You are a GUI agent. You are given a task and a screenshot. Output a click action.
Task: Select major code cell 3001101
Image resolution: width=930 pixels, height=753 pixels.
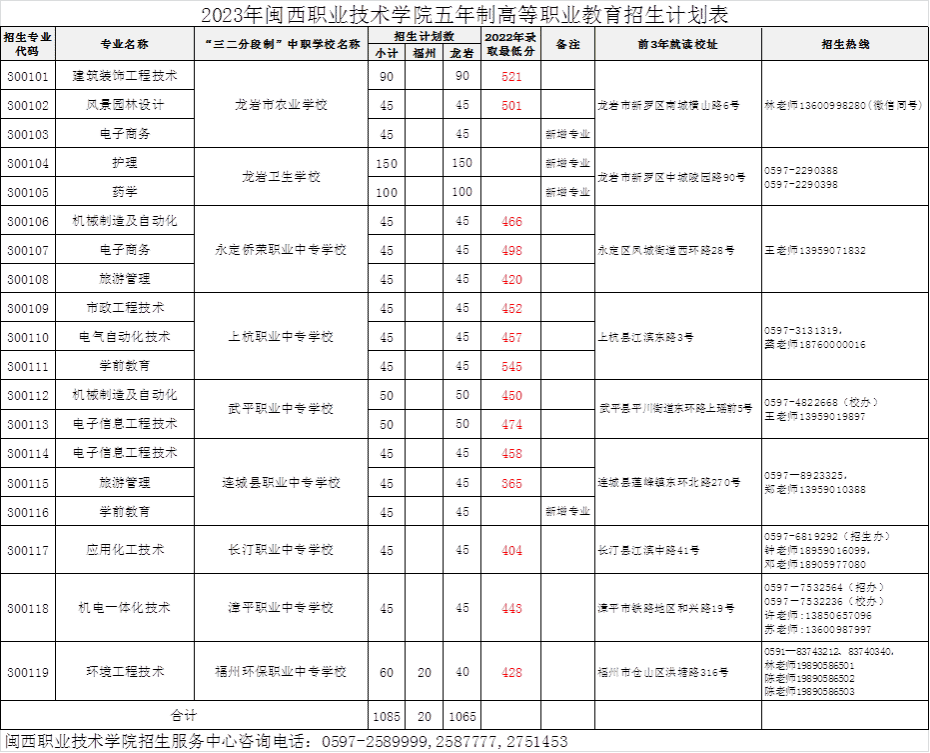pos(27,76)
